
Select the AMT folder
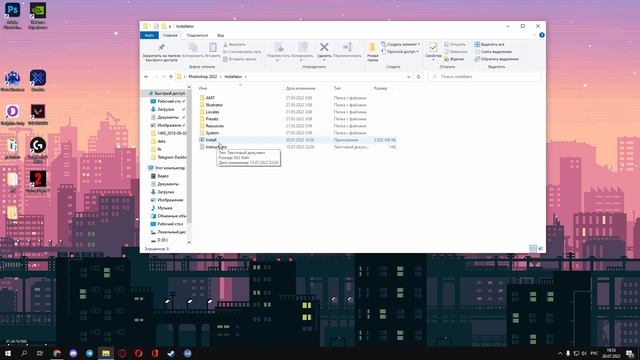(210, 98)
